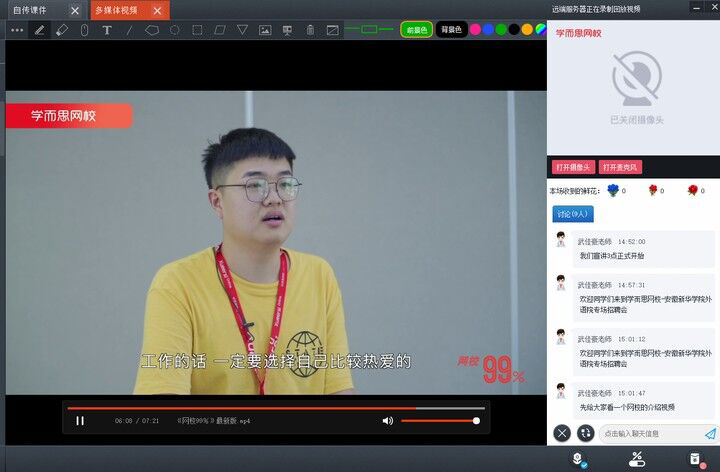Click 打开摄像头 to turn on camera
The height and width of the screenshot is (472, 720).
pos(573,167)
